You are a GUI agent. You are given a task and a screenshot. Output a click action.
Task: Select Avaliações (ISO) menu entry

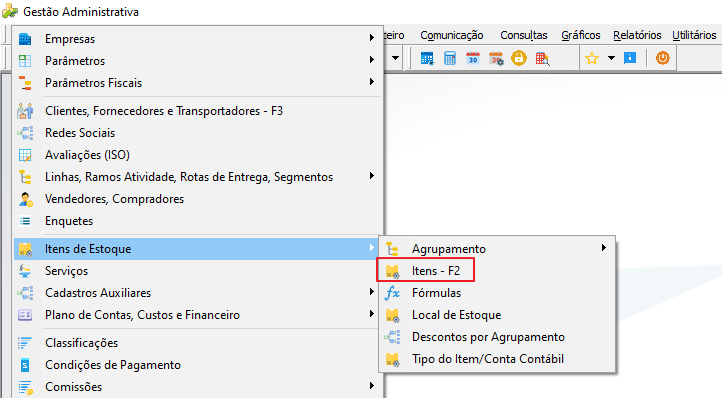point(198,155)
